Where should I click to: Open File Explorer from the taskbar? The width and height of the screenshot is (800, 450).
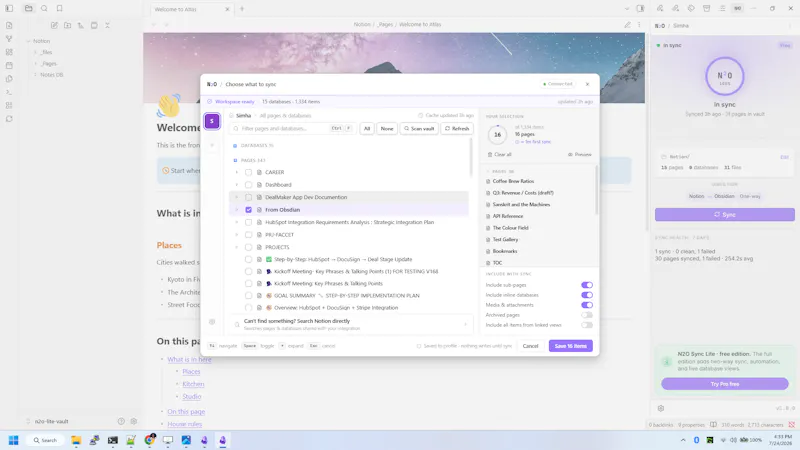point(76,440)
